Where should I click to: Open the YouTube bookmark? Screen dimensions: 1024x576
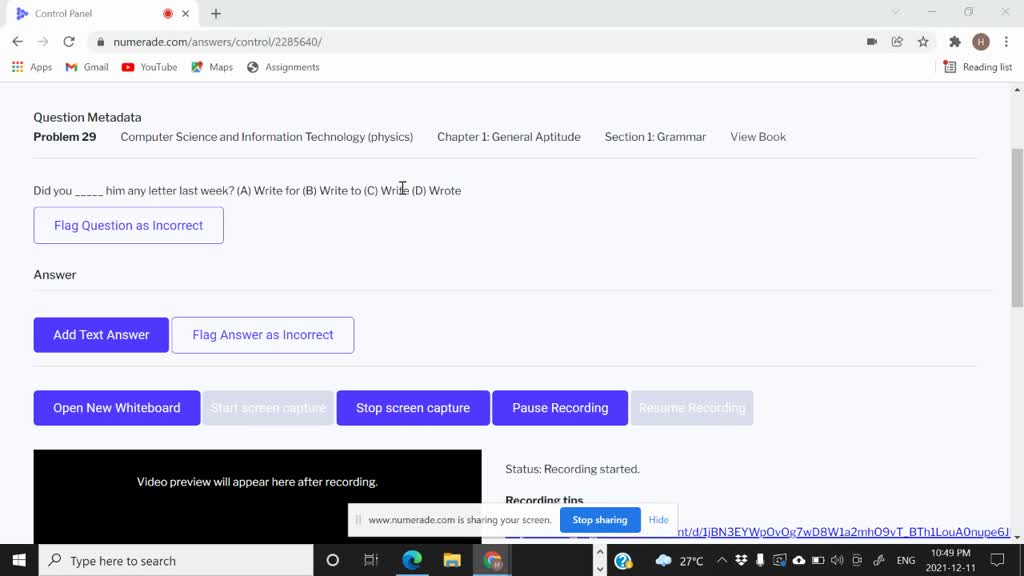pos(149,67)
